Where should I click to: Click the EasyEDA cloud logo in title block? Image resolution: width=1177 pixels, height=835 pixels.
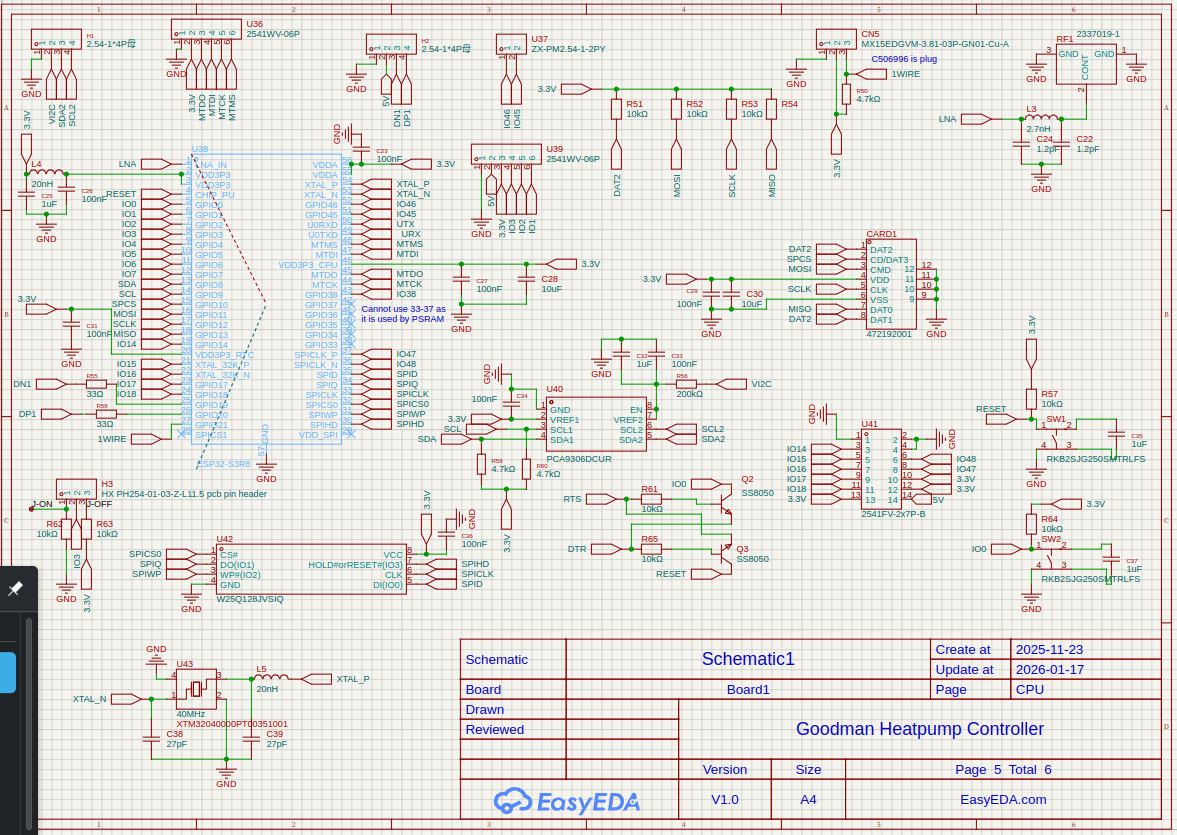566,800
